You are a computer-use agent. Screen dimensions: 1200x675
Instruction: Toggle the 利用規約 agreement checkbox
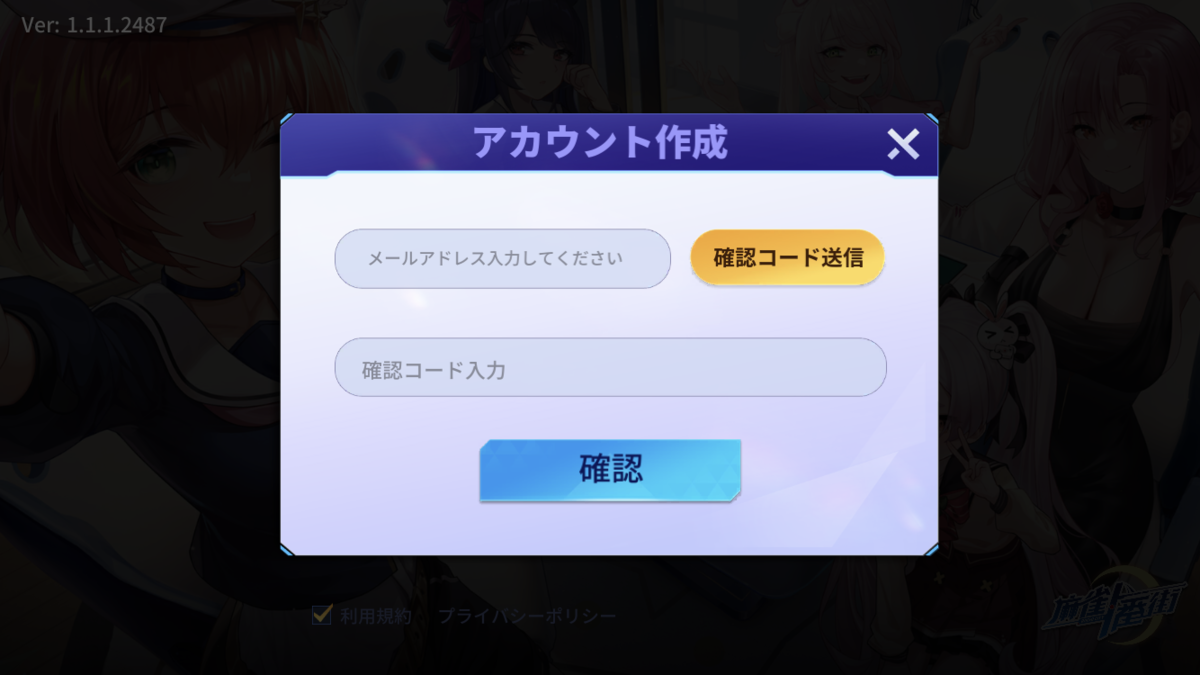[x=321, y=615]
